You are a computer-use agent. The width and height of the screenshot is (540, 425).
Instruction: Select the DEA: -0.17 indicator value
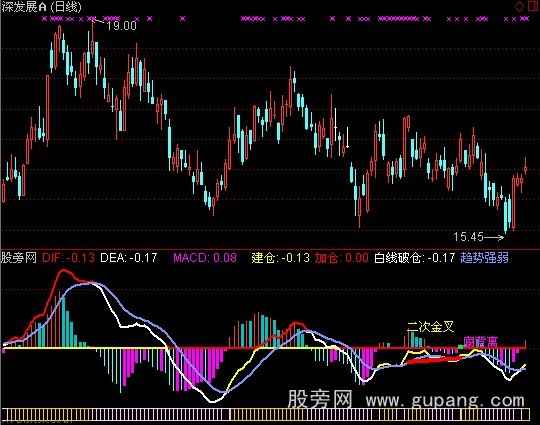coord(128,258)
